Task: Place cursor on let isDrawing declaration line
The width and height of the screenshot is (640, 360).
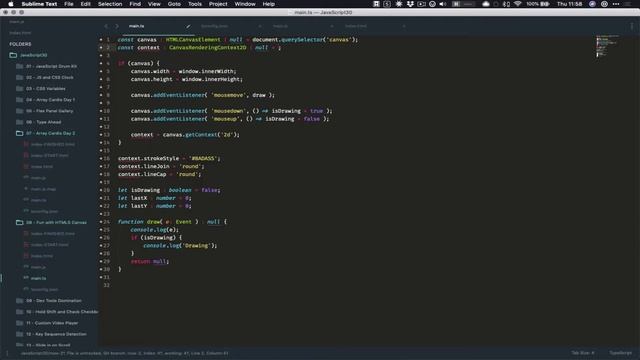Action: [169, 190]
